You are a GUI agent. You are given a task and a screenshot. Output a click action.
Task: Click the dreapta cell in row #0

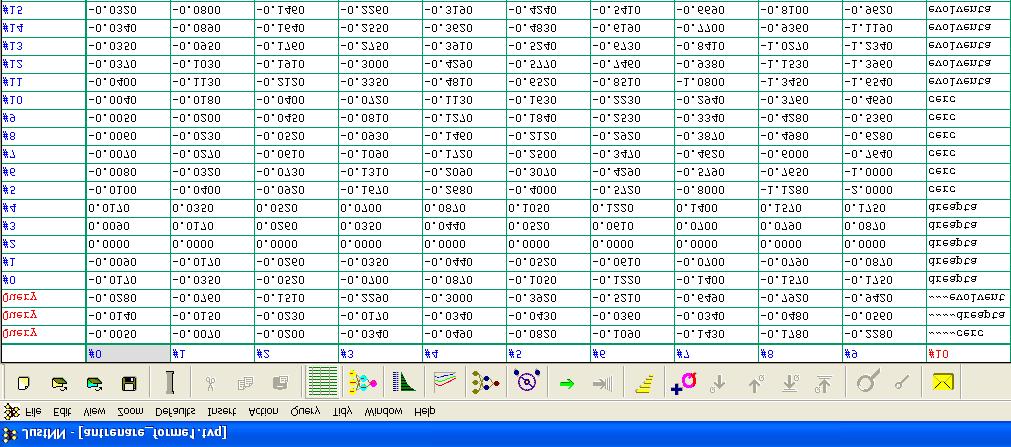tap(968, 281)
